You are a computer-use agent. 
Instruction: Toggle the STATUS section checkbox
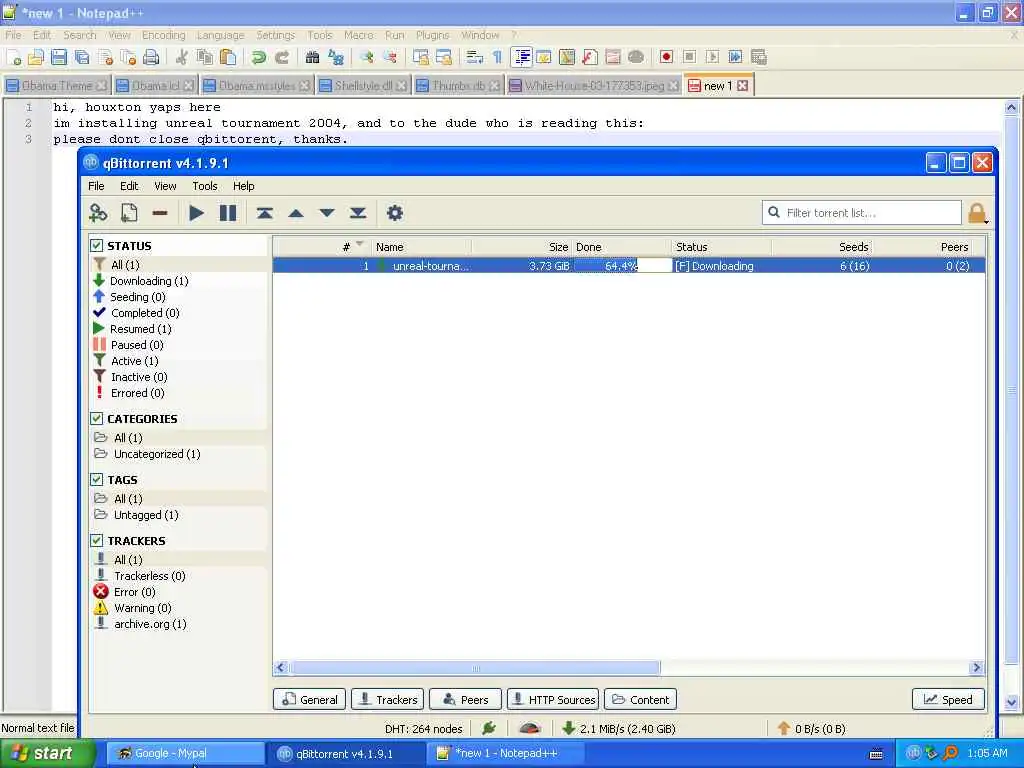point(97,246)
